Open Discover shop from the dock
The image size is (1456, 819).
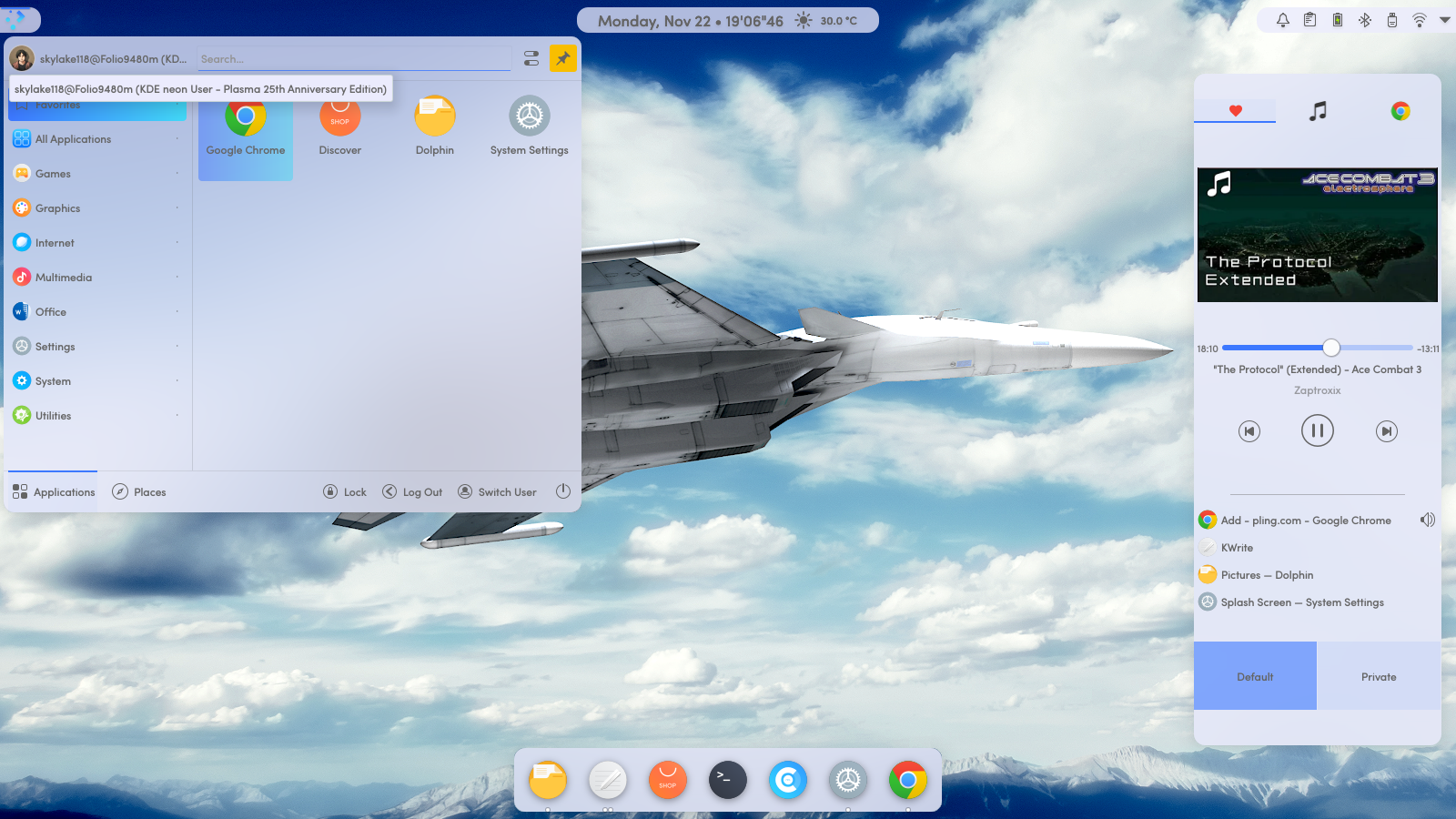[x=668, y=780]
